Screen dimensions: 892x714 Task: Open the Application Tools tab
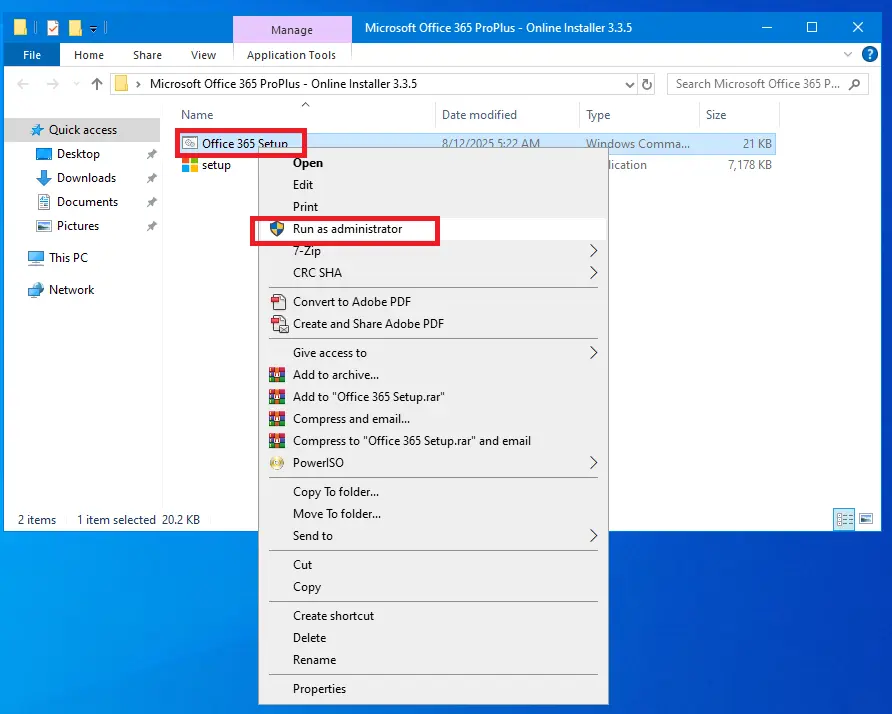pyautogui.click(x=291, y=55)
